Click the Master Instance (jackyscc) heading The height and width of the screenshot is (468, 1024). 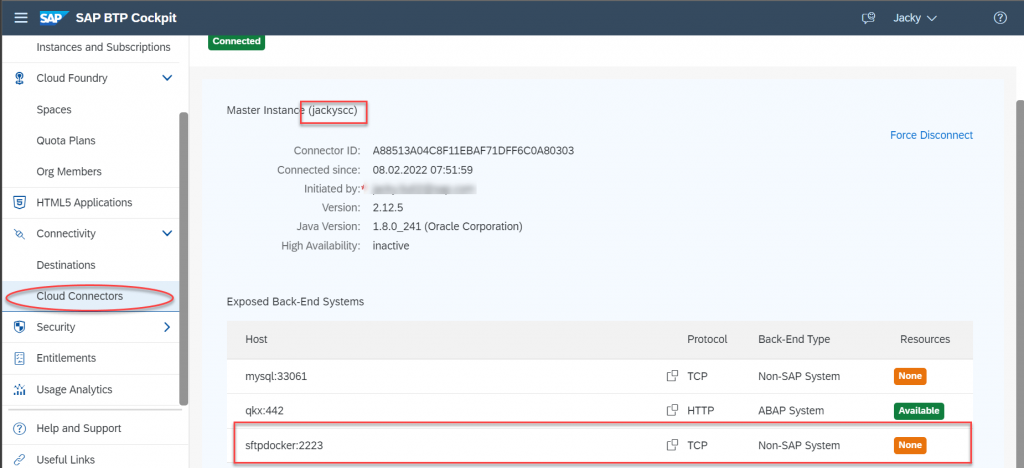[x=292, y=111]
